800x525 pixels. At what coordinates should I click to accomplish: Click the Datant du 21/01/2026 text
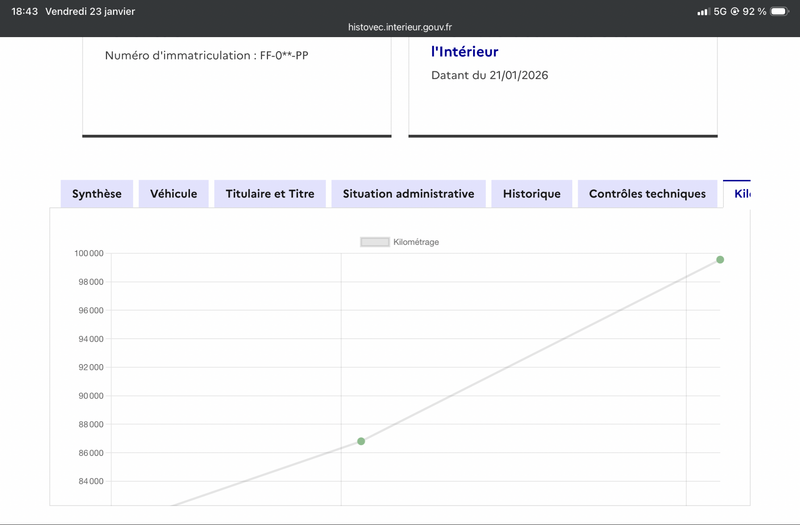490,75
